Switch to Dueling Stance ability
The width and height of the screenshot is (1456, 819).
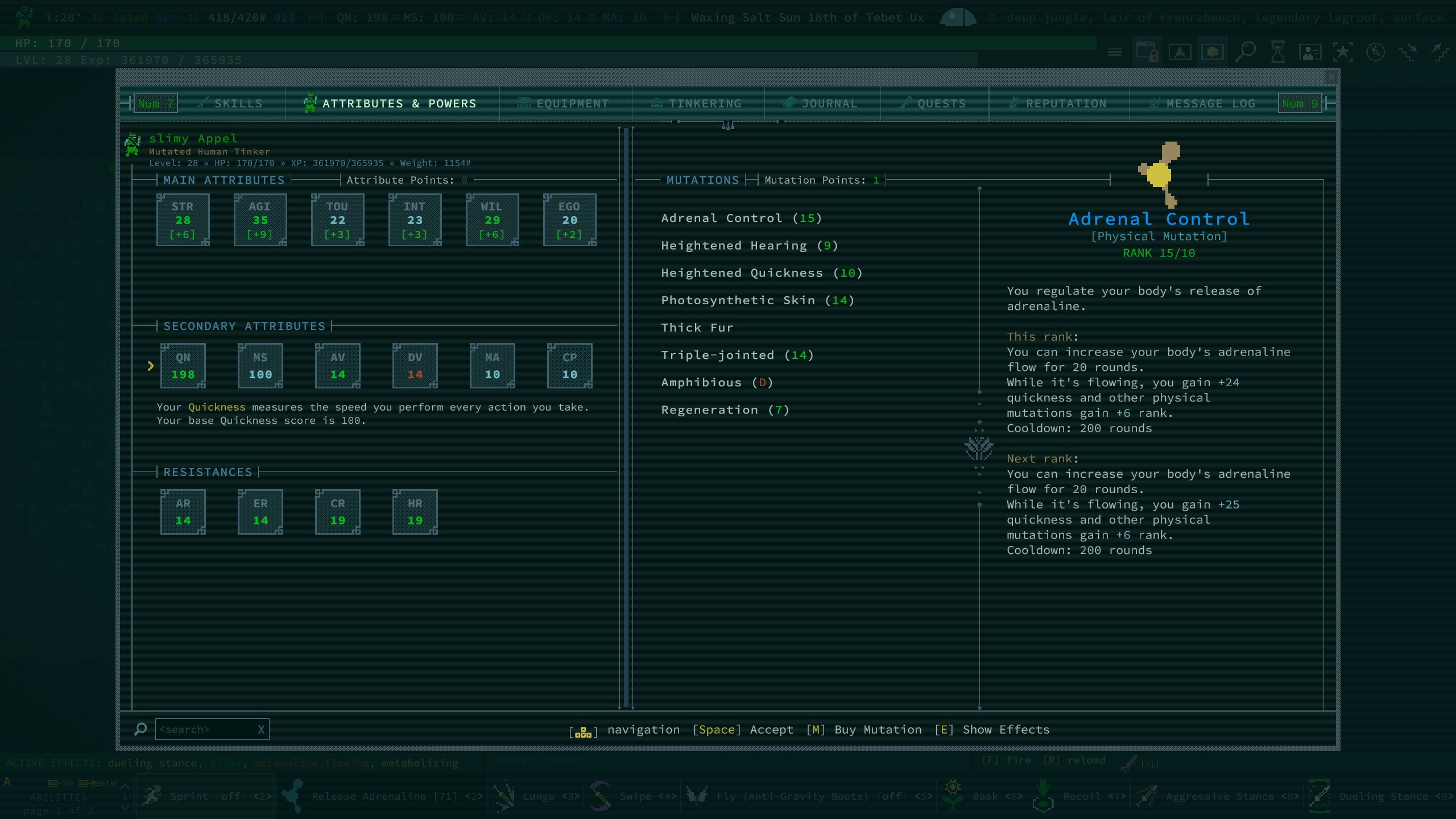1381,796
